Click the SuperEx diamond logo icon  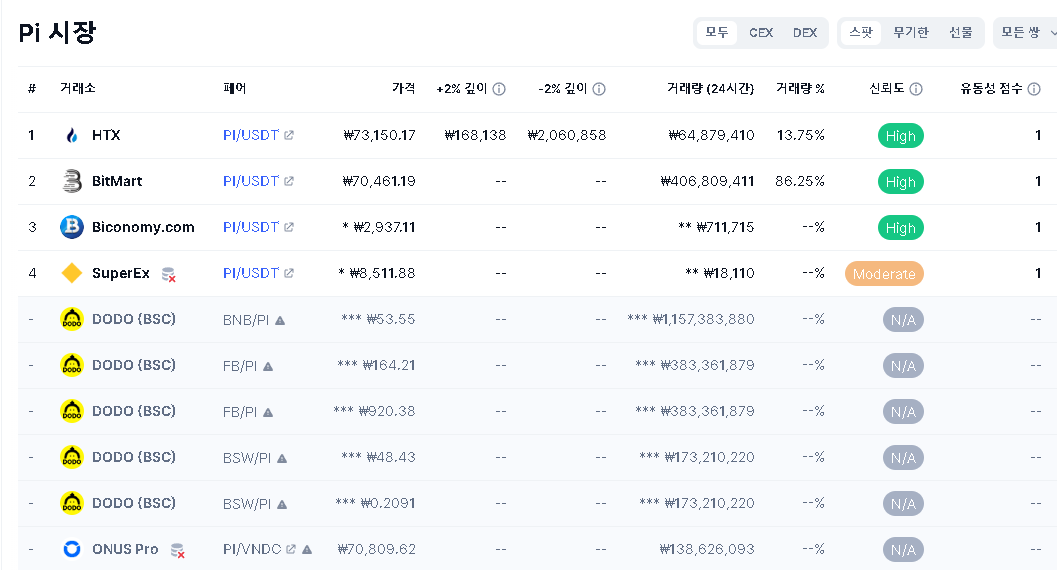(x=71, y=273)
